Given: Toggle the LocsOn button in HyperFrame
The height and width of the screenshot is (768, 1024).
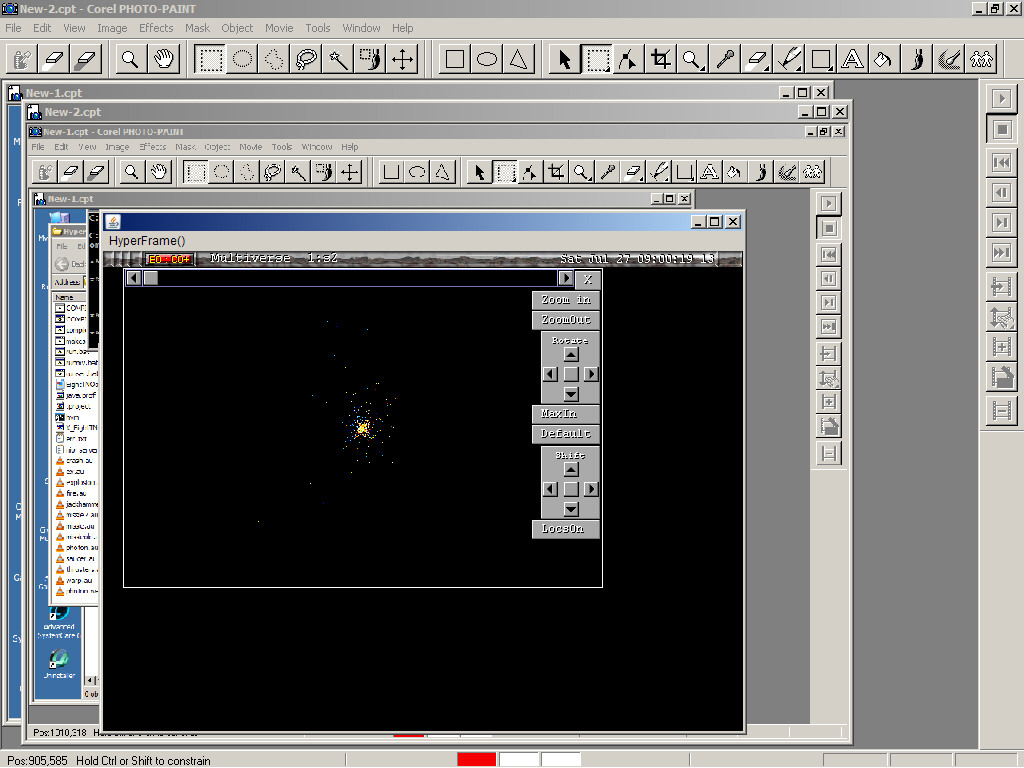Looking at the screenshot, I should 566,528.
